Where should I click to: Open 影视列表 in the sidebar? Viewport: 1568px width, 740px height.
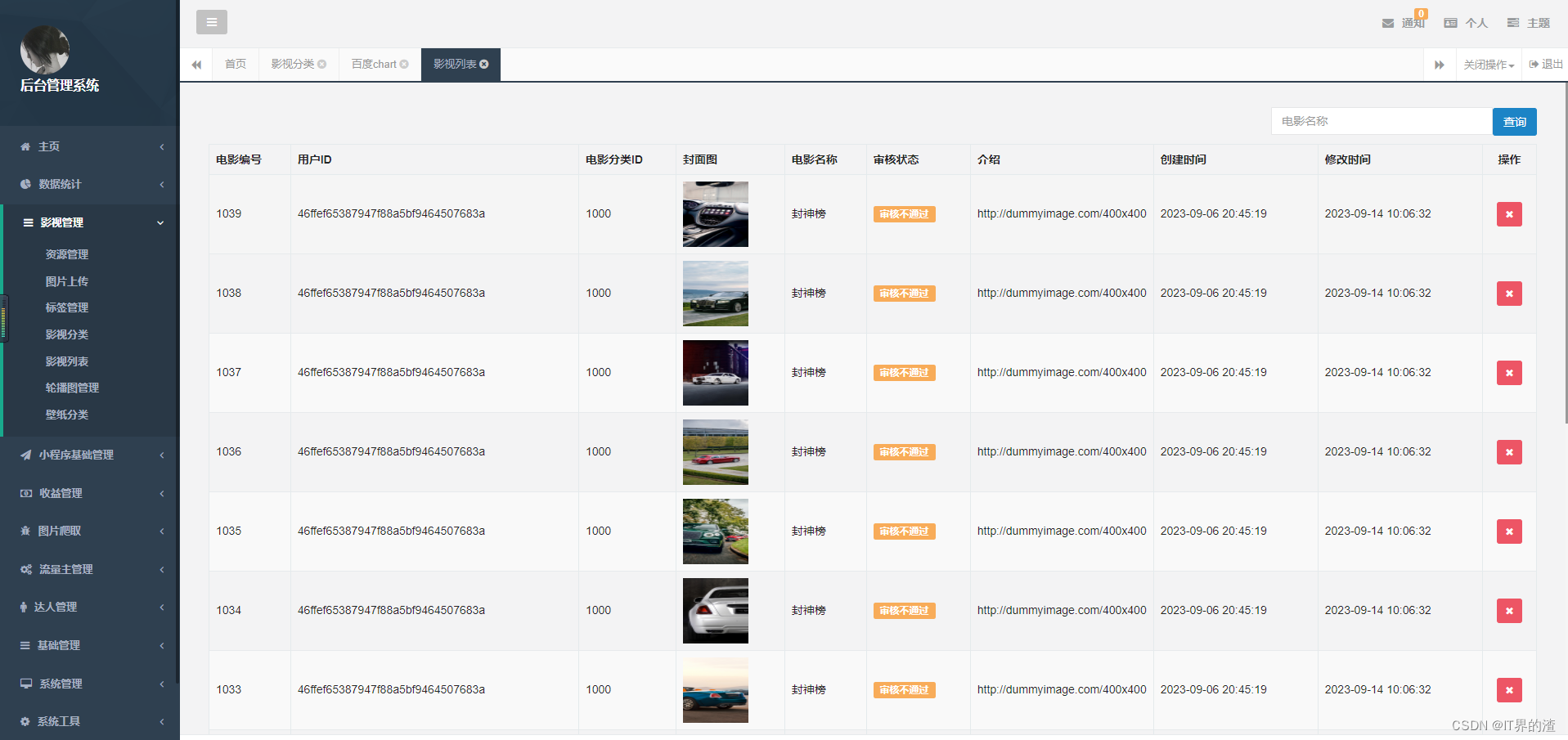coord(67,361)
